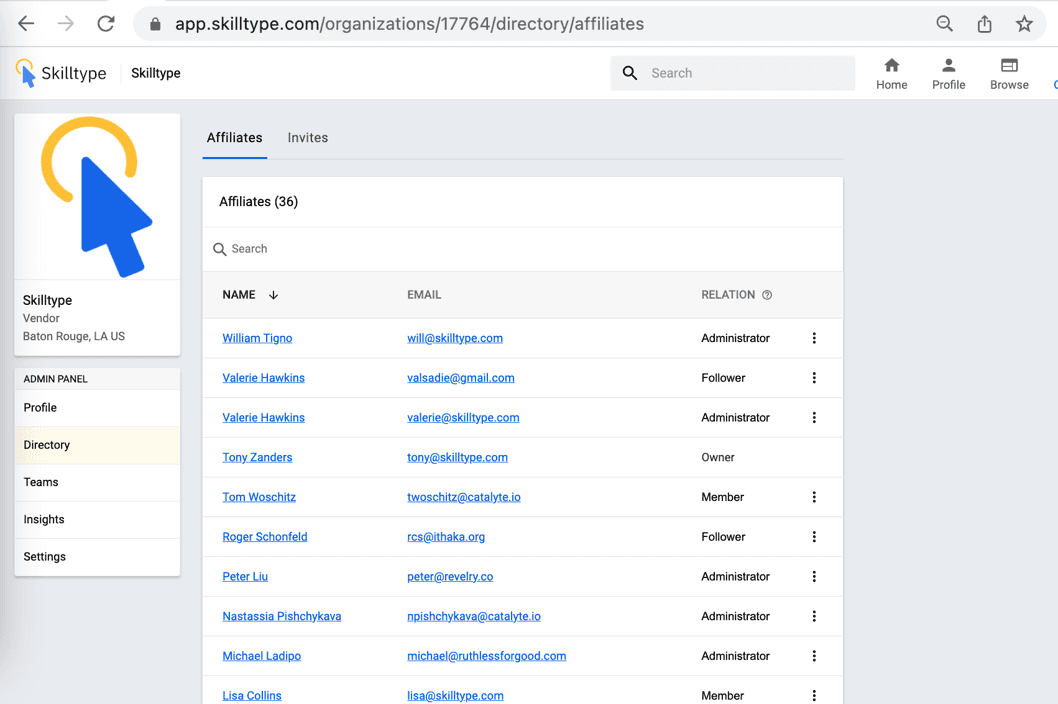Click the Skilltype logo in the header
1058x704 pixels.
(61, 73)
